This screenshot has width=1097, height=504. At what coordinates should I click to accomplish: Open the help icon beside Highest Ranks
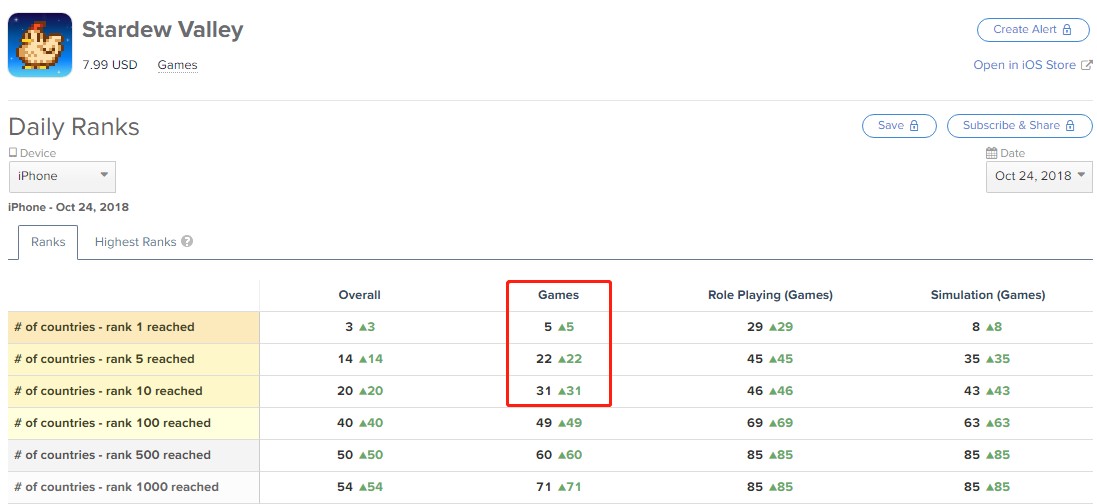coord(187,242)
